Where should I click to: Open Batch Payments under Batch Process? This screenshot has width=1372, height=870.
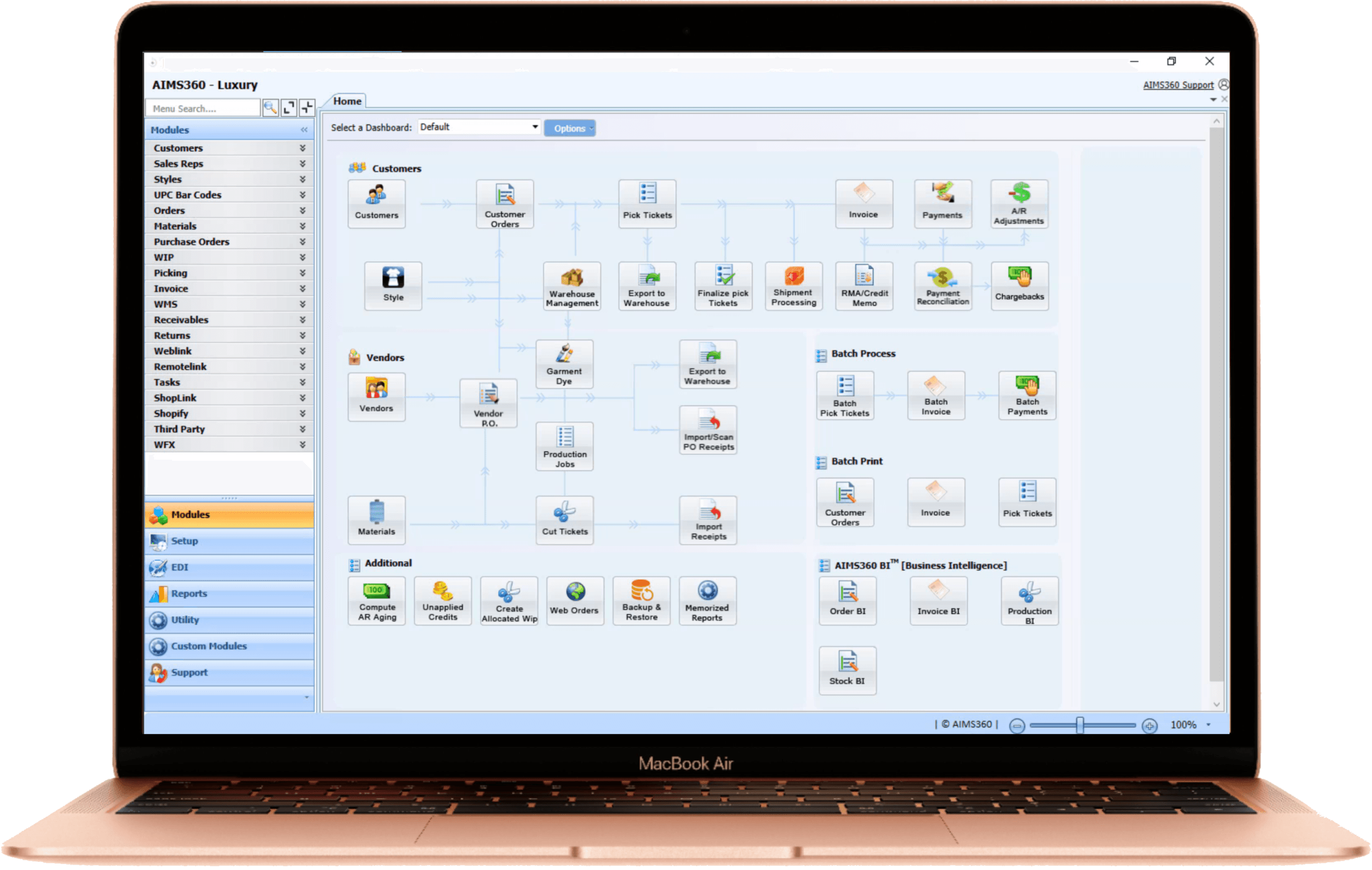click(1027, 395)
